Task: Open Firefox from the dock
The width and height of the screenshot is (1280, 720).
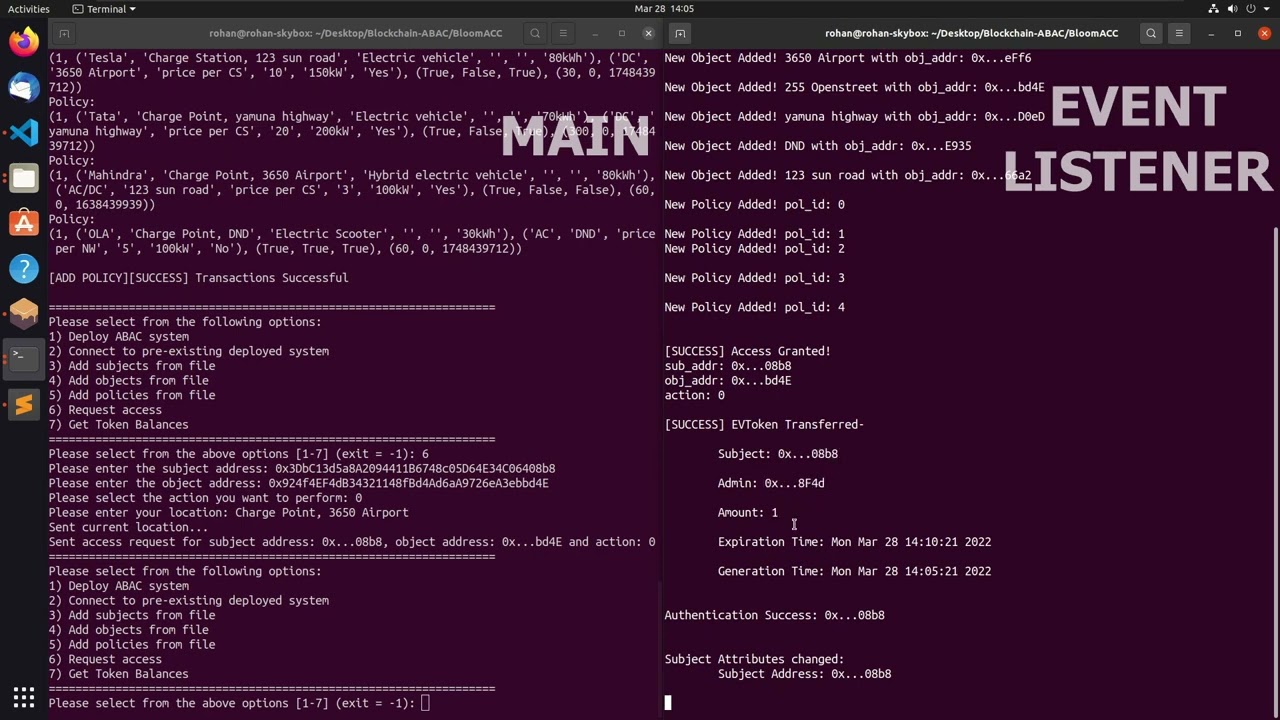Action: tap(24, 41)
